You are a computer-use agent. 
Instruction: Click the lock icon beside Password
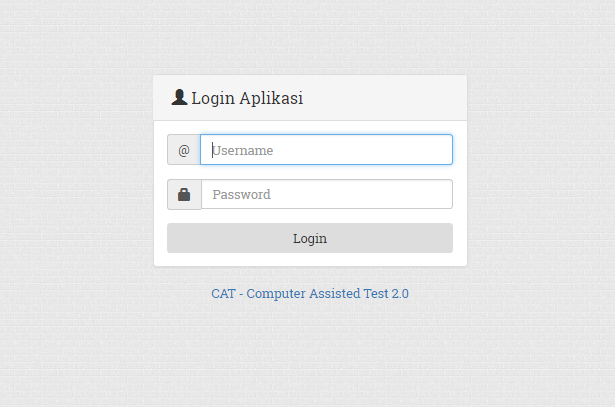184,194
